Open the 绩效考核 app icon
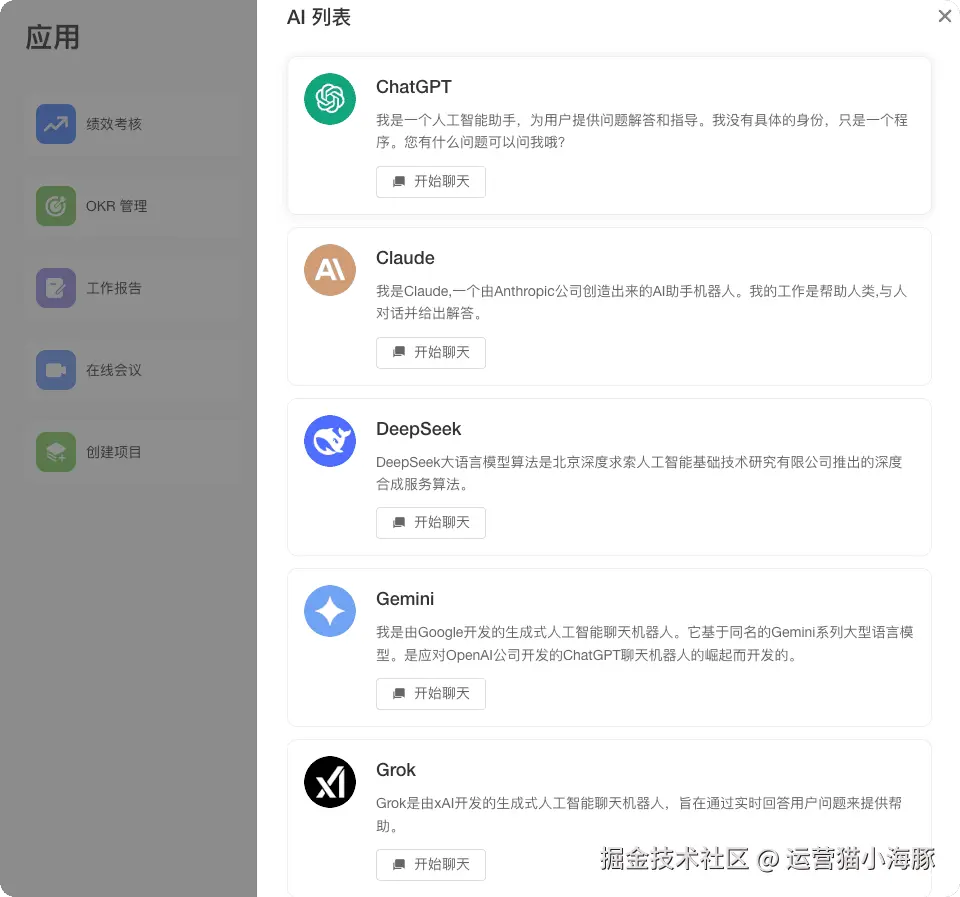Viewport: 960px width, 897px height. point(56,124)
